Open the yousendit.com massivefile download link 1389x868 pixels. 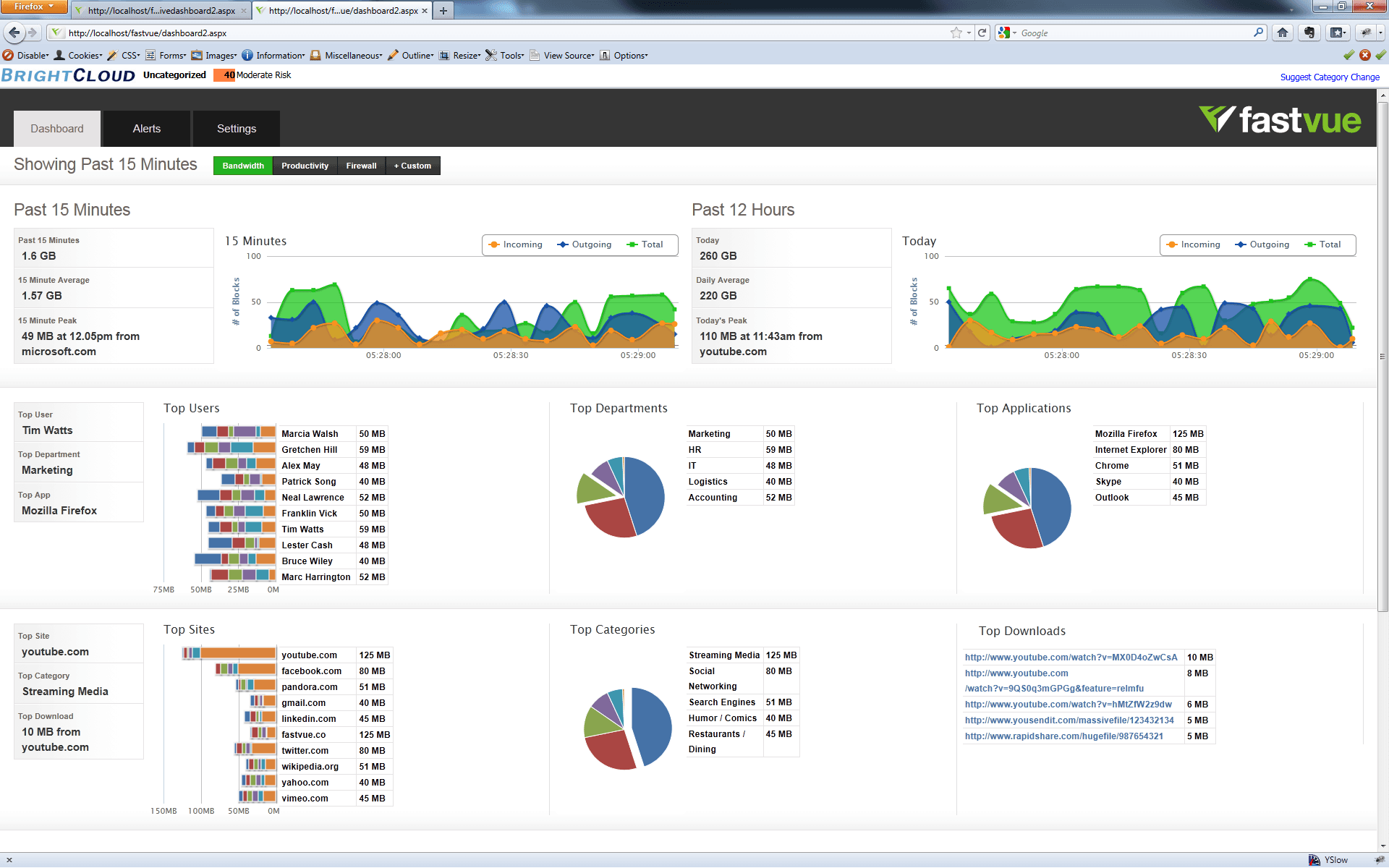click(x=1069, y=720)
